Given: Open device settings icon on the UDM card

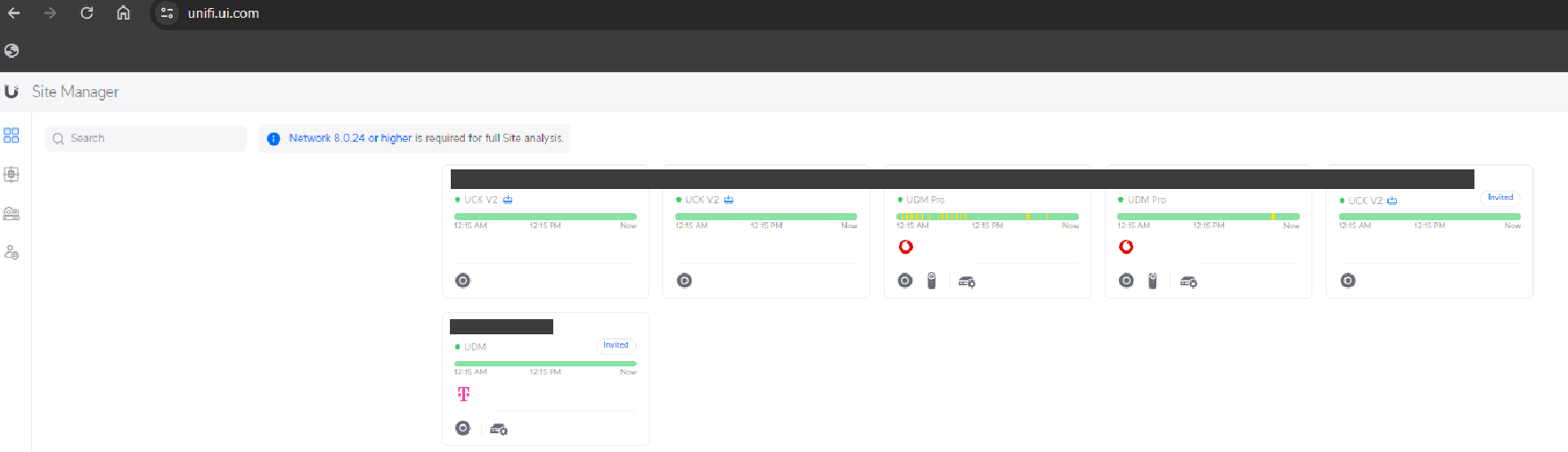Looking at the screenshot, I should tap(499, 430).
